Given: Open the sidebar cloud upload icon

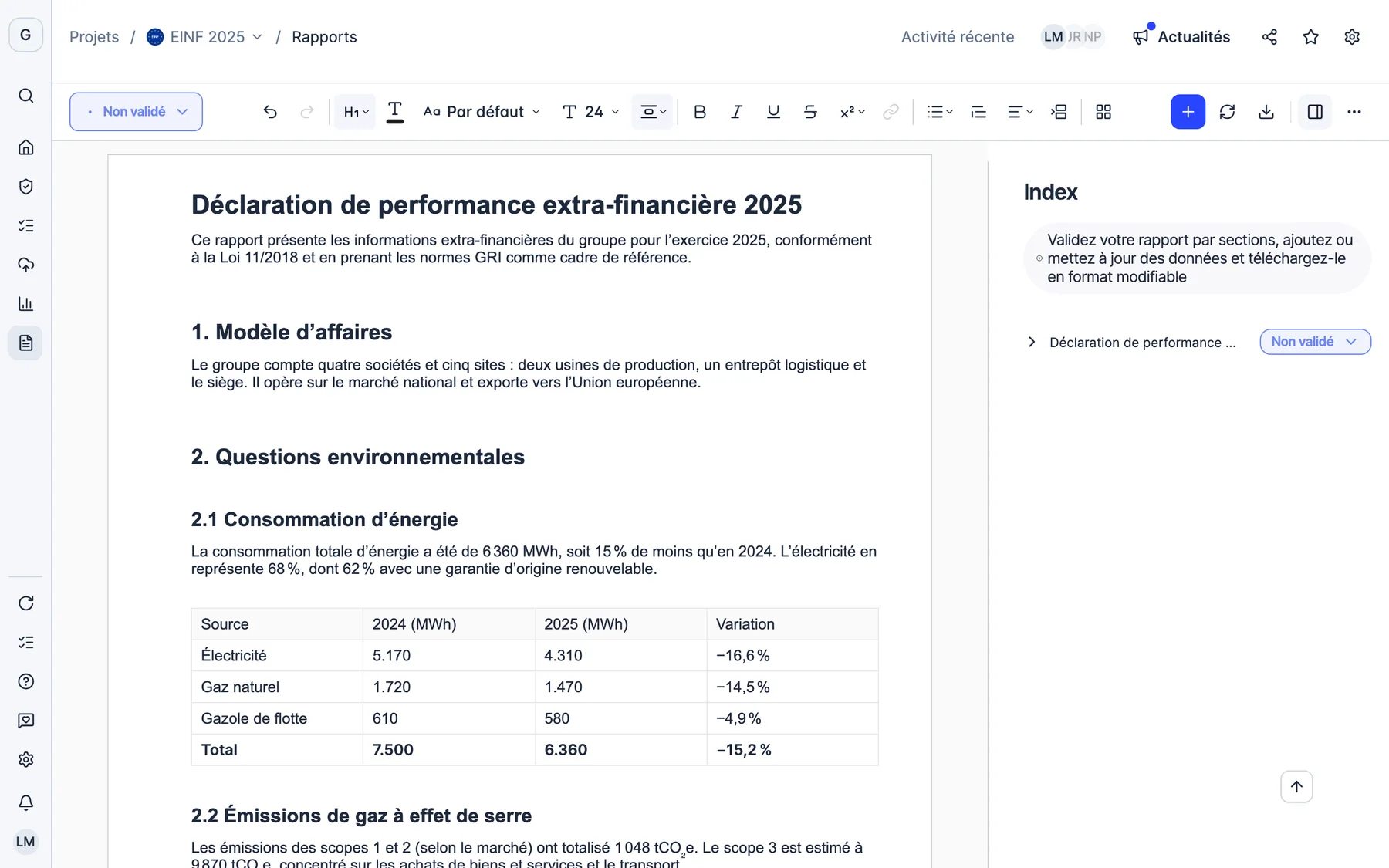Looking at the screenshot, I should tap(25, 265).
